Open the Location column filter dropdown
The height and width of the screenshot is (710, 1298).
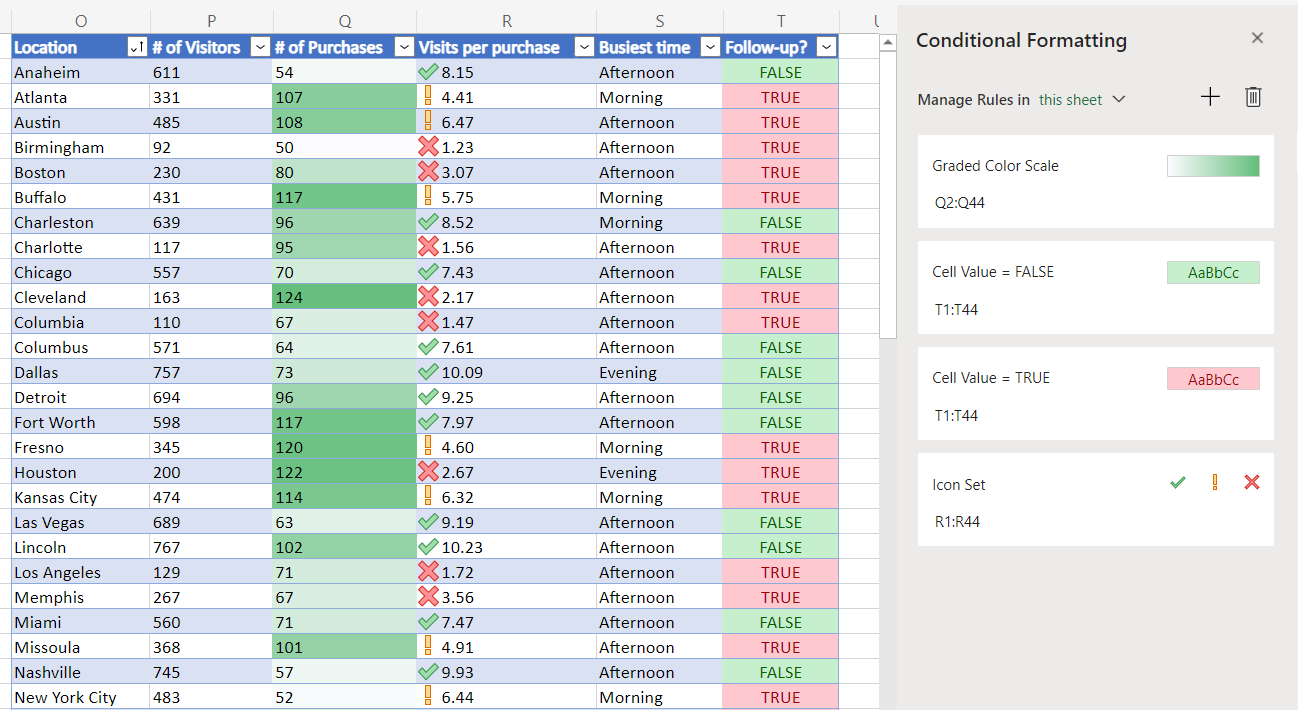(x=140, y=46)
